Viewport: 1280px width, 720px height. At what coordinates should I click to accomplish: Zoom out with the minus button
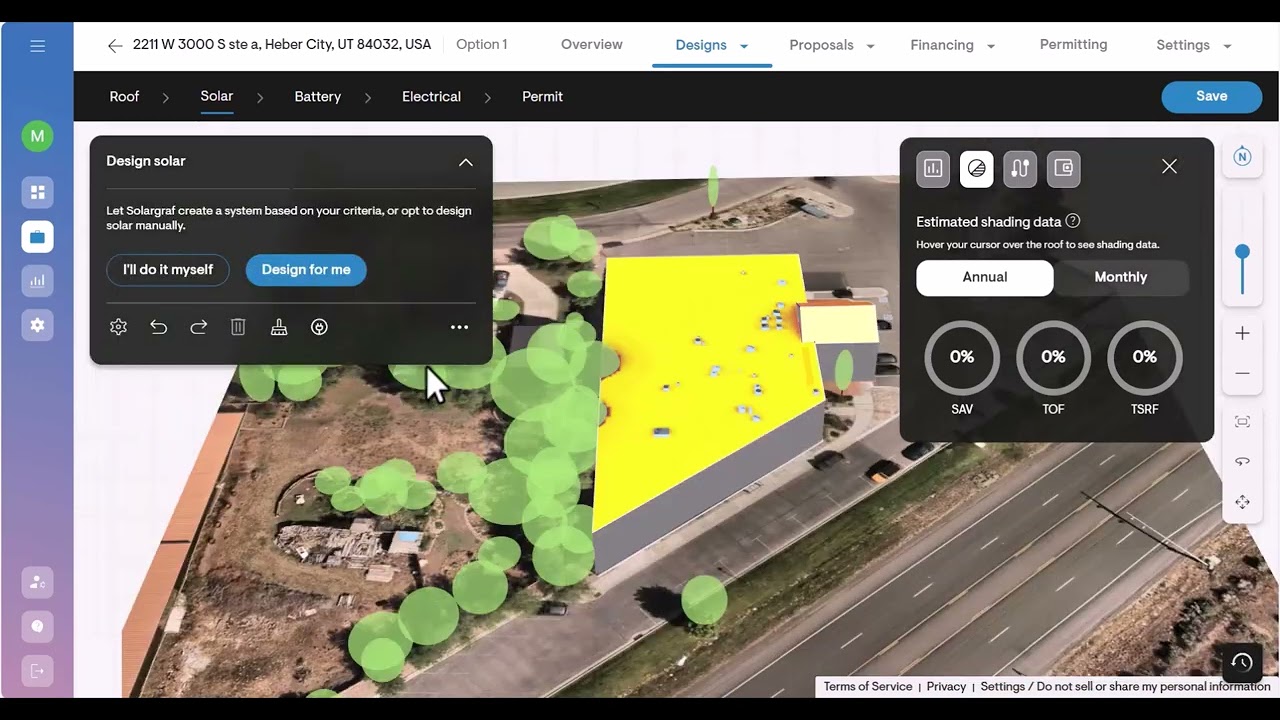[x=1242, y=373]
